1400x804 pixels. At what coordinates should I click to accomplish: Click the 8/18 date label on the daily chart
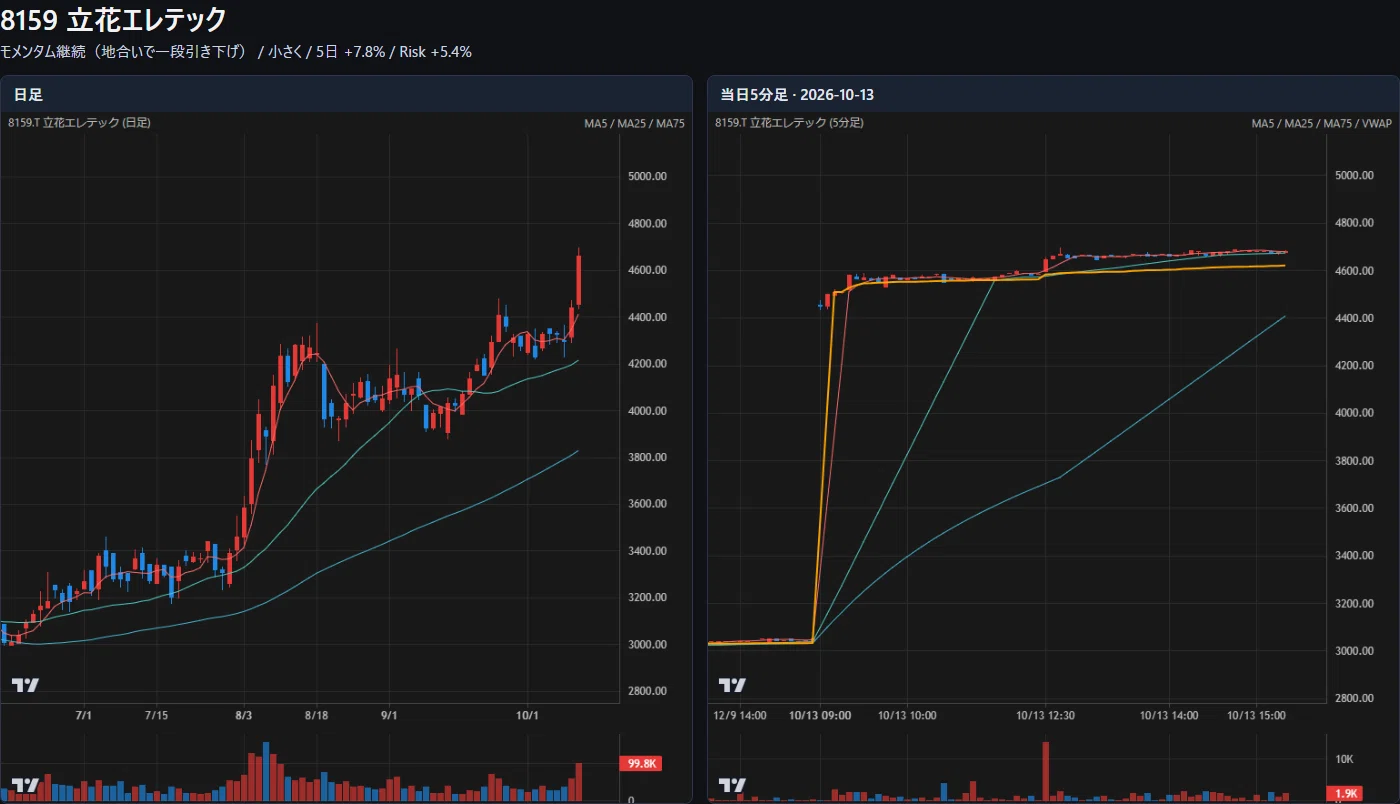(317, 716)
